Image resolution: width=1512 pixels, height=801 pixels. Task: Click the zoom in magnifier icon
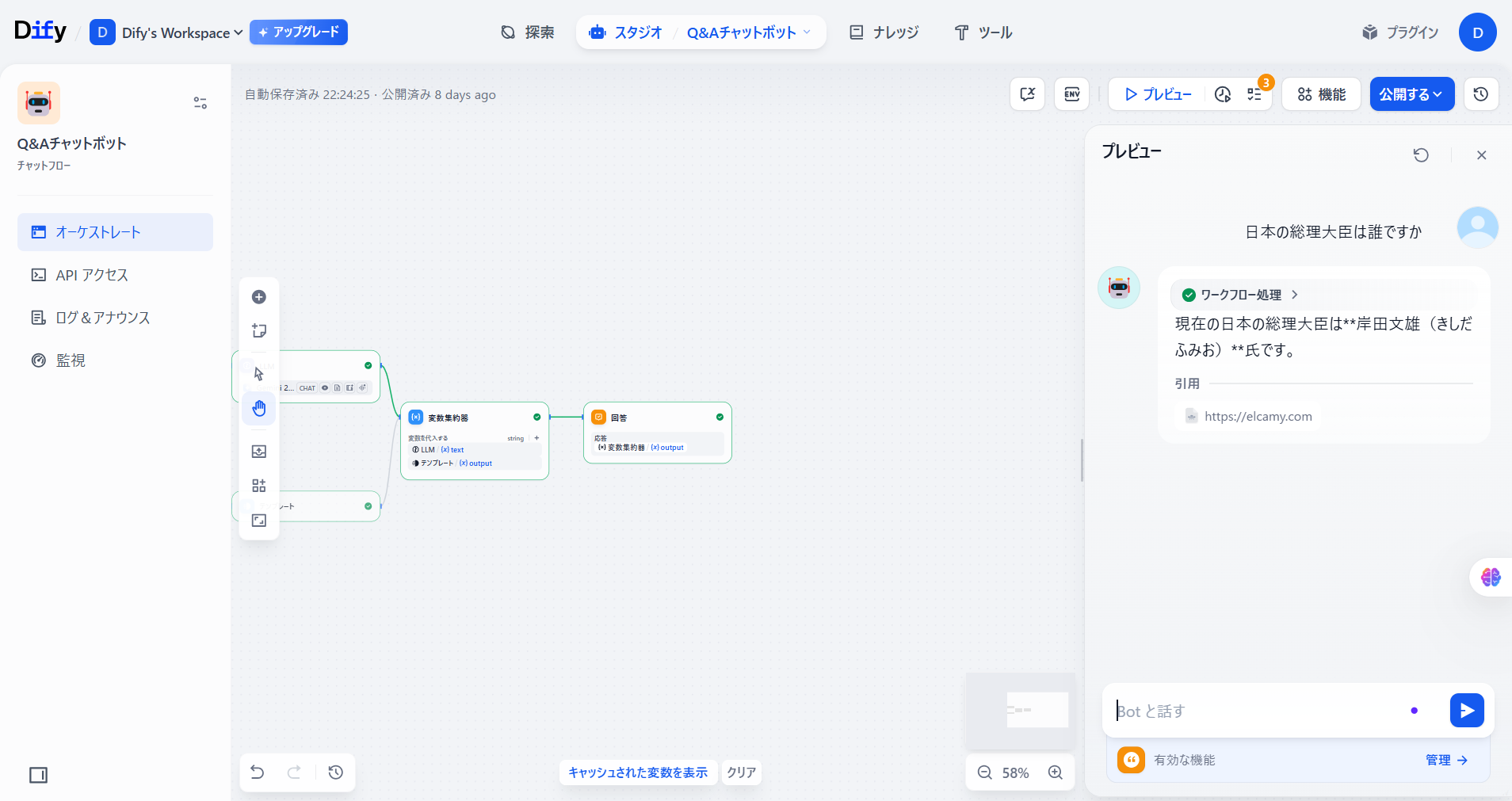(x=1056, y=772)
